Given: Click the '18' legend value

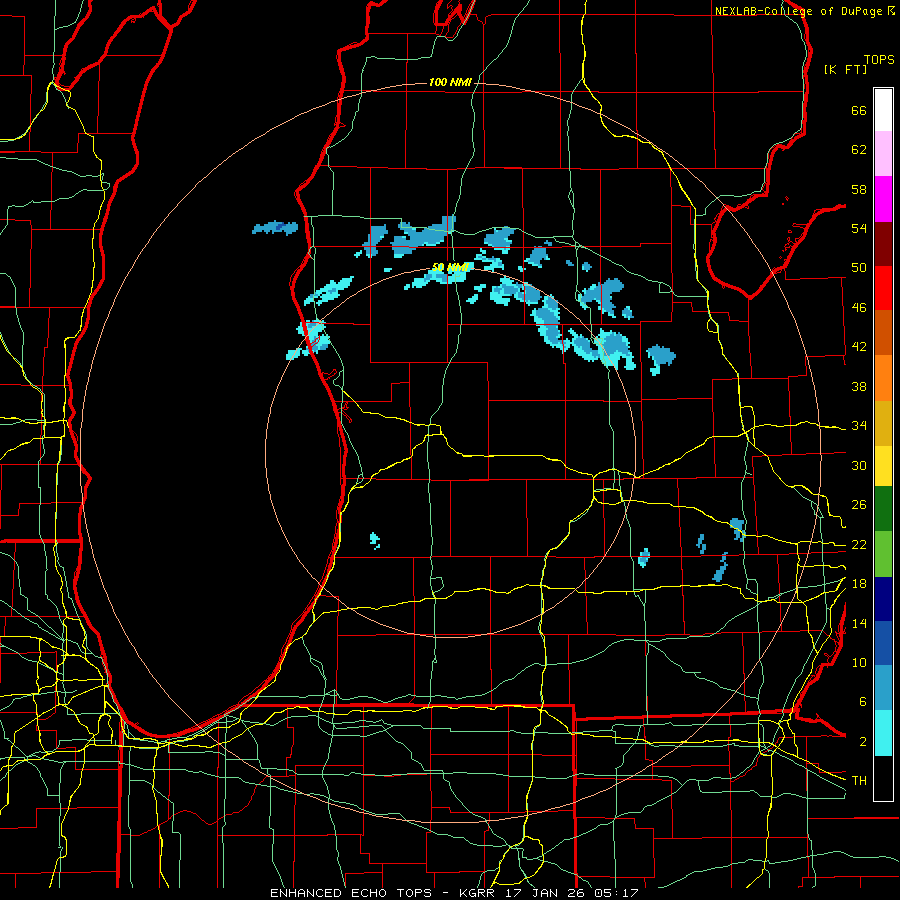Looking at the screenshot, I should [859, 584].
